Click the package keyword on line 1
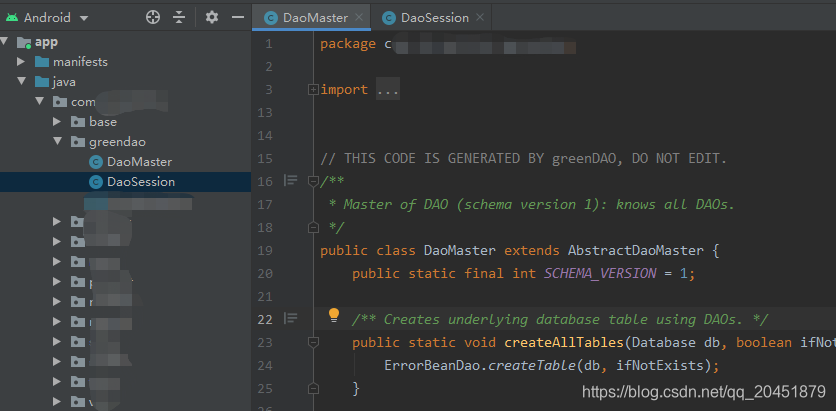The width and height of the screenshot is (836, 411). 348,44
